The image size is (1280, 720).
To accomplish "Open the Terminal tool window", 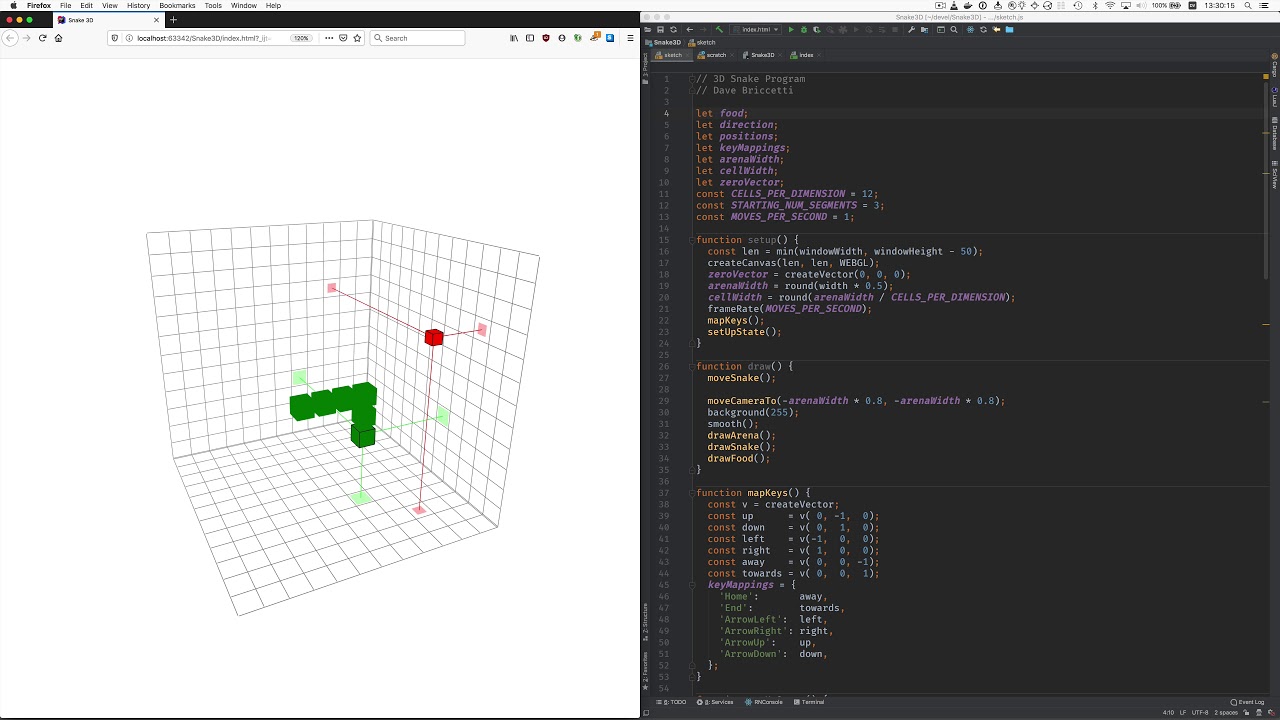I will click(809, 702).
